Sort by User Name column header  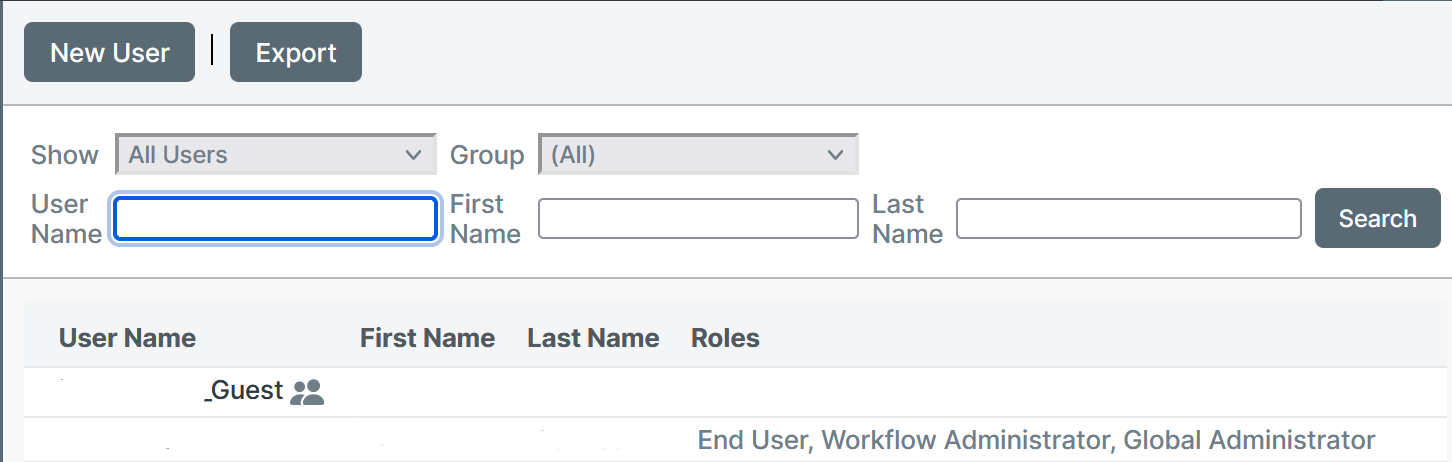(127, 338)
